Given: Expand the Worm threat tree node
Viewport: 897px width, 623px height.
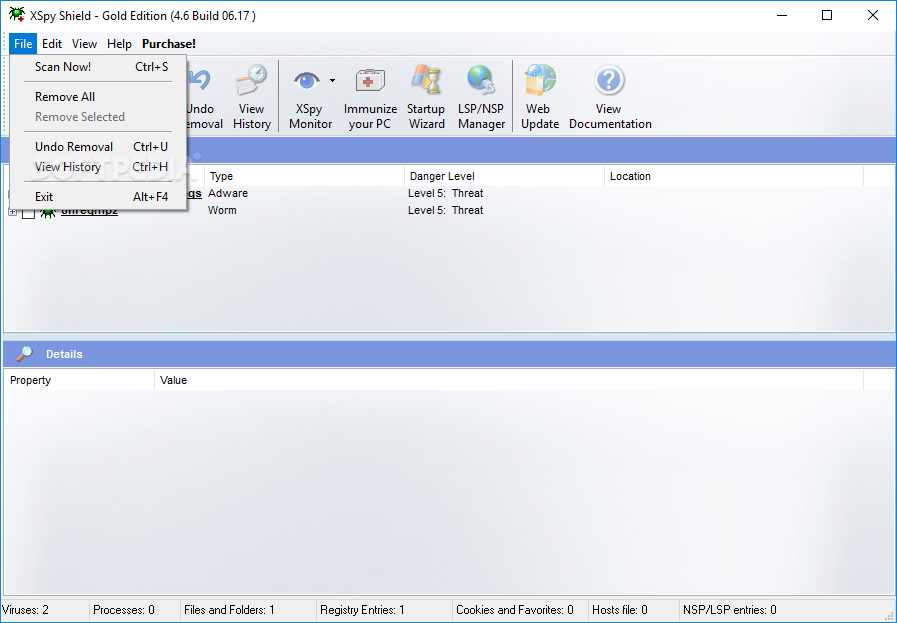Looking at the screenshot, I should point(13,212).
